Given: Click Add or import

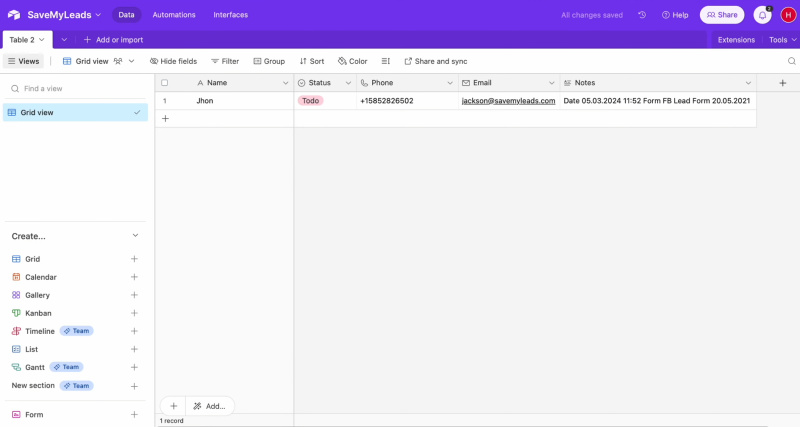Looking at the screenshot, I should tap(113, 40).
